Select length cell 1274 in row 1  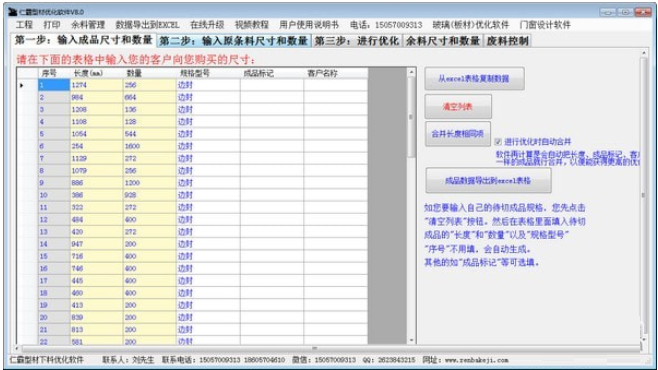click(97, 85)
